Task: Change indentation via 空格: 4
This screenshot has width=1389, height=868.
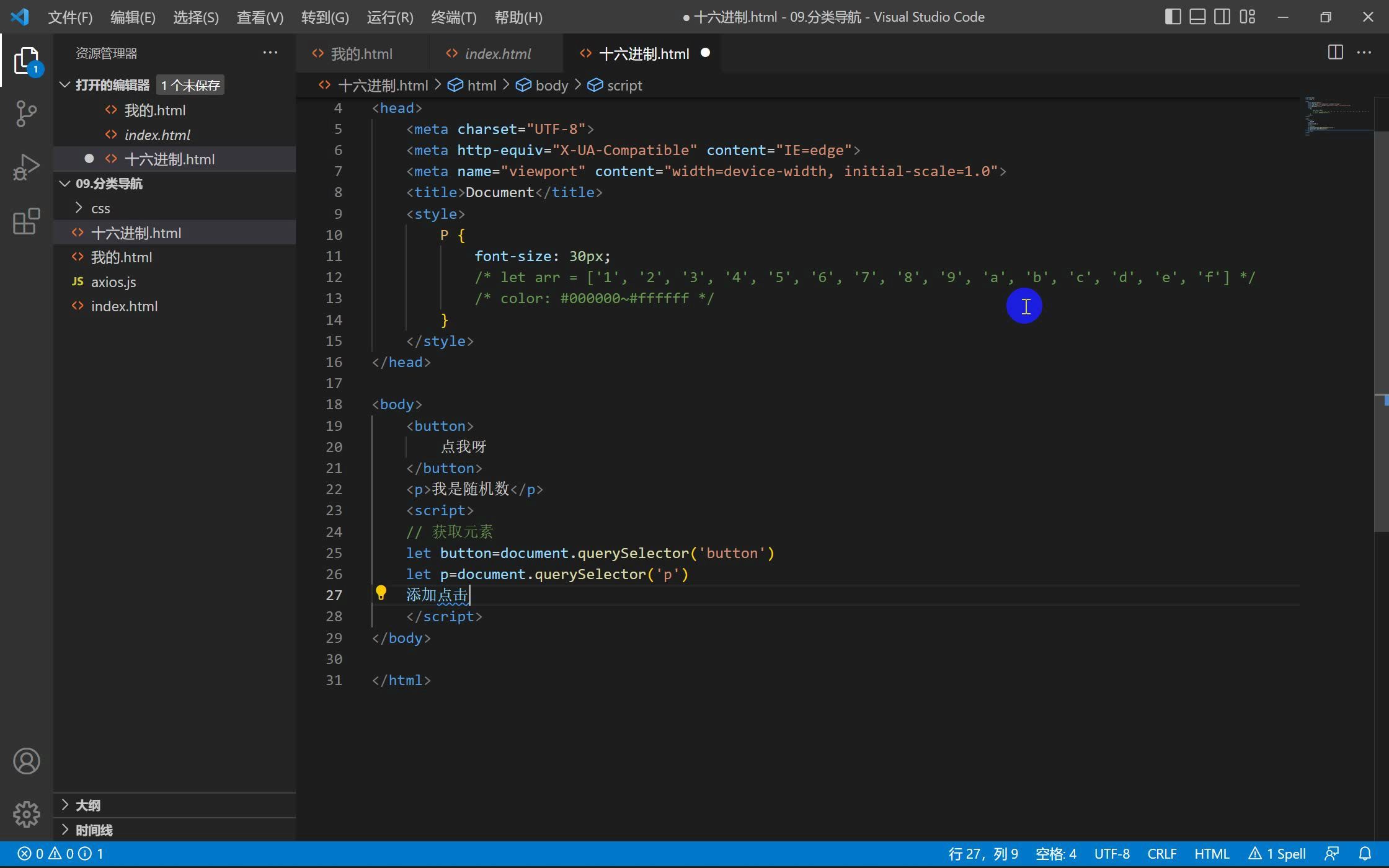Action: [1056, 854]
